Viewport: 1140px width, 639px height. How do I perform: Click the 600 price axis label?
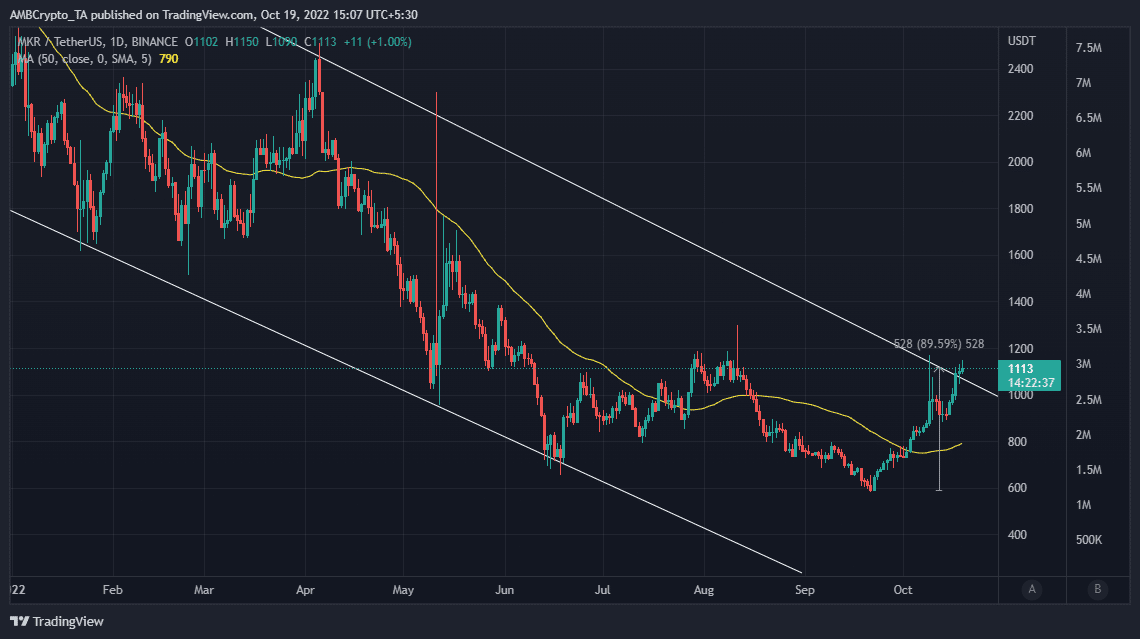[x=1017, y=488]
